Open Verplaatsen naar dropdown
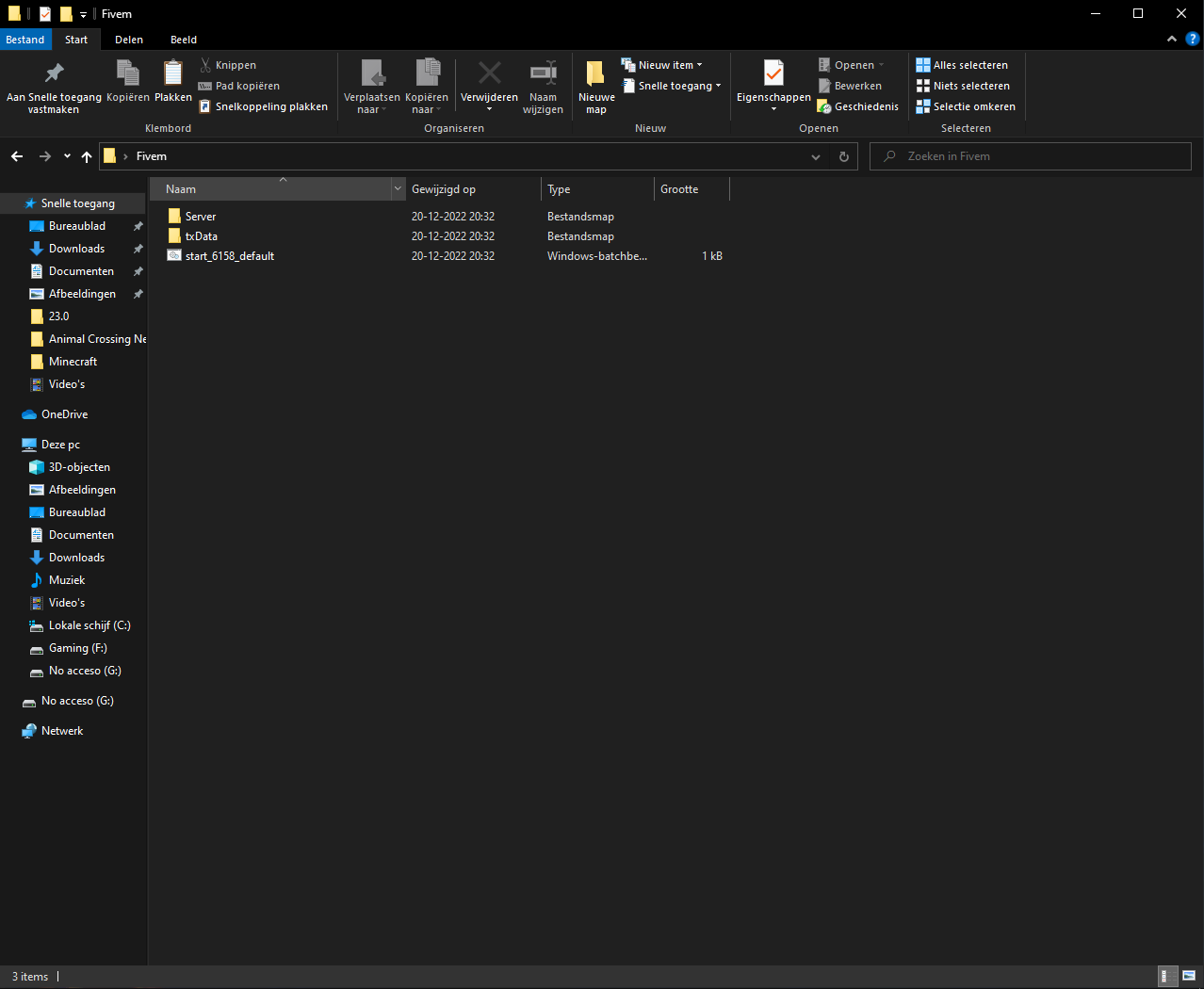 [x=372, y=87]
